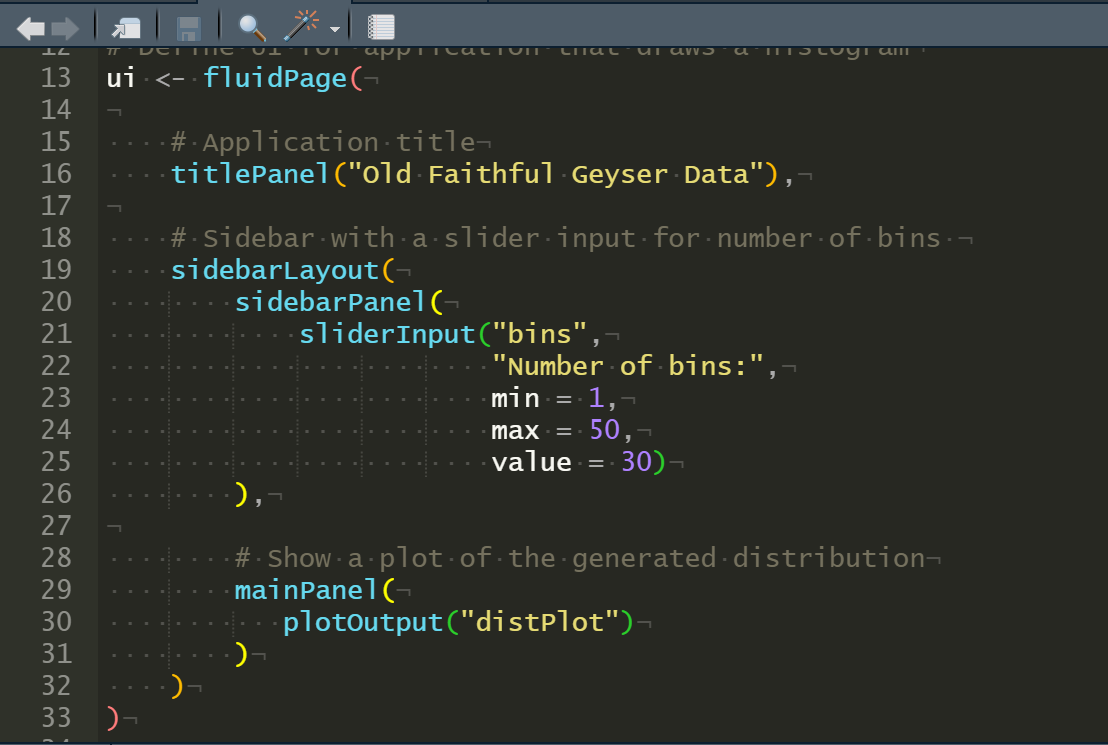This screenshot has width=1108, height=745.
Task: Click the 'max' argument name
Action: [x=515, y=430]
